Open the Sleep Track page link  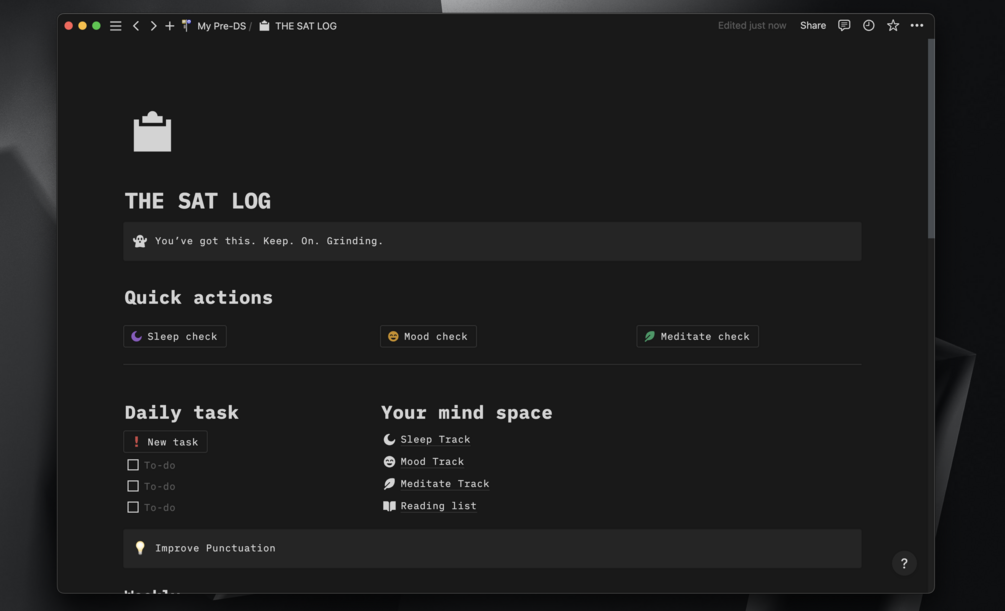click(x=435, y=439)
